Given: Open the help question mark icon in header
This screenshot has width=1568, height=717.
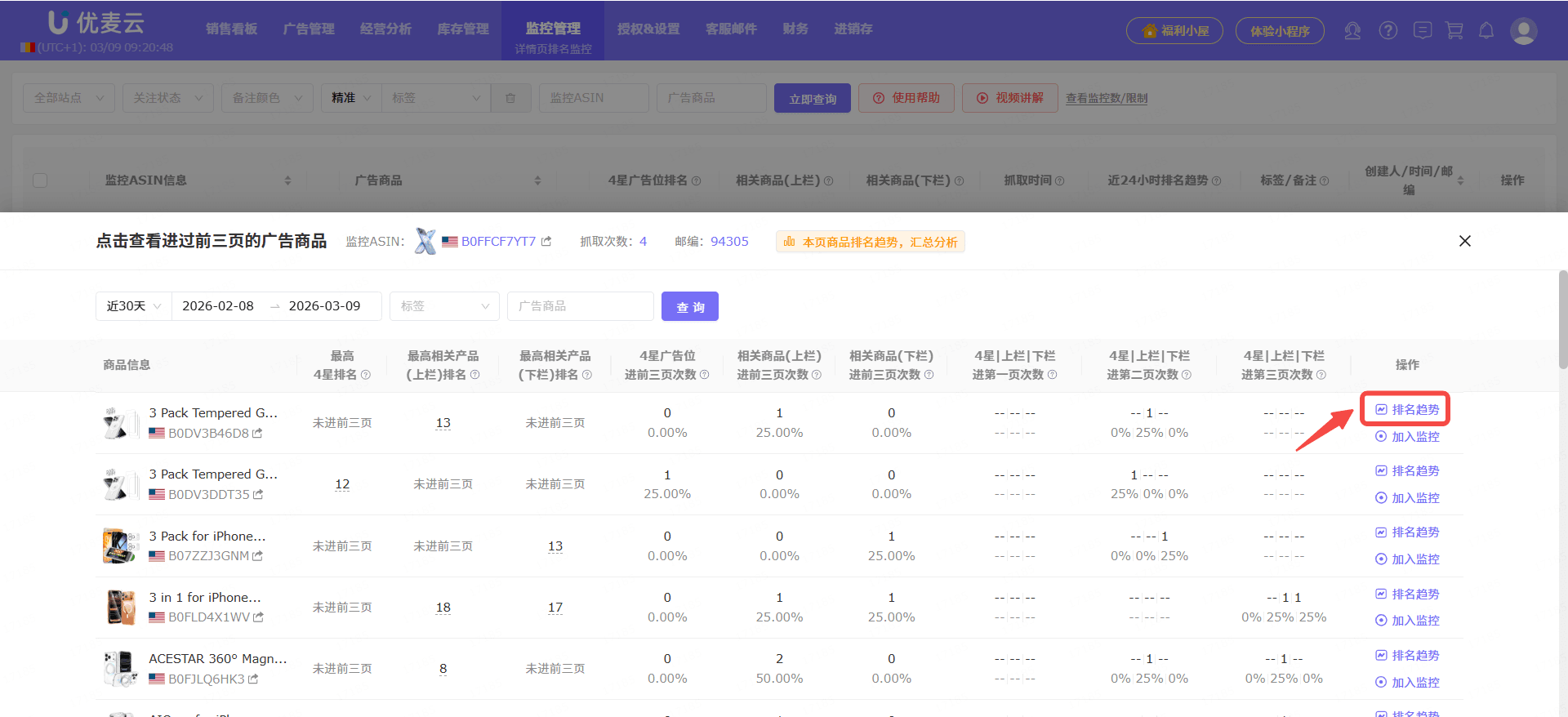Looking at the screenshot, I should 1388,31.
